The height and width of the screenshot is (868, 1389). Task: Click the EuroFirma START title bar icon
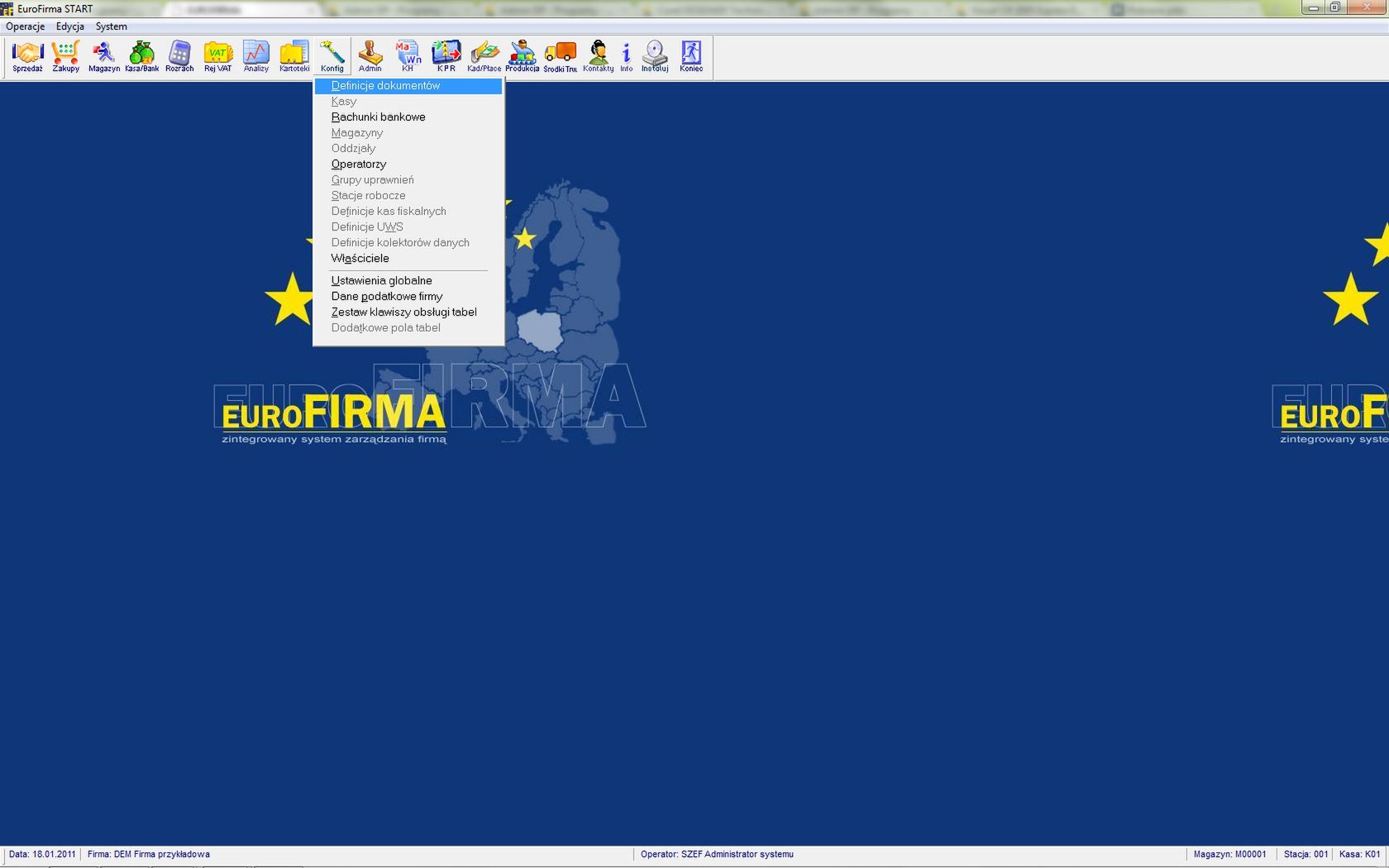[x=7, y=9]
